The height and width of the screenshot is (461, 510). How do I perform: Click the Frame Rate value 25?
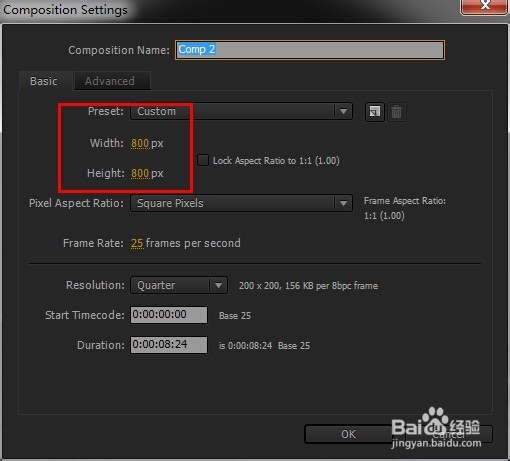click(137, 243)
